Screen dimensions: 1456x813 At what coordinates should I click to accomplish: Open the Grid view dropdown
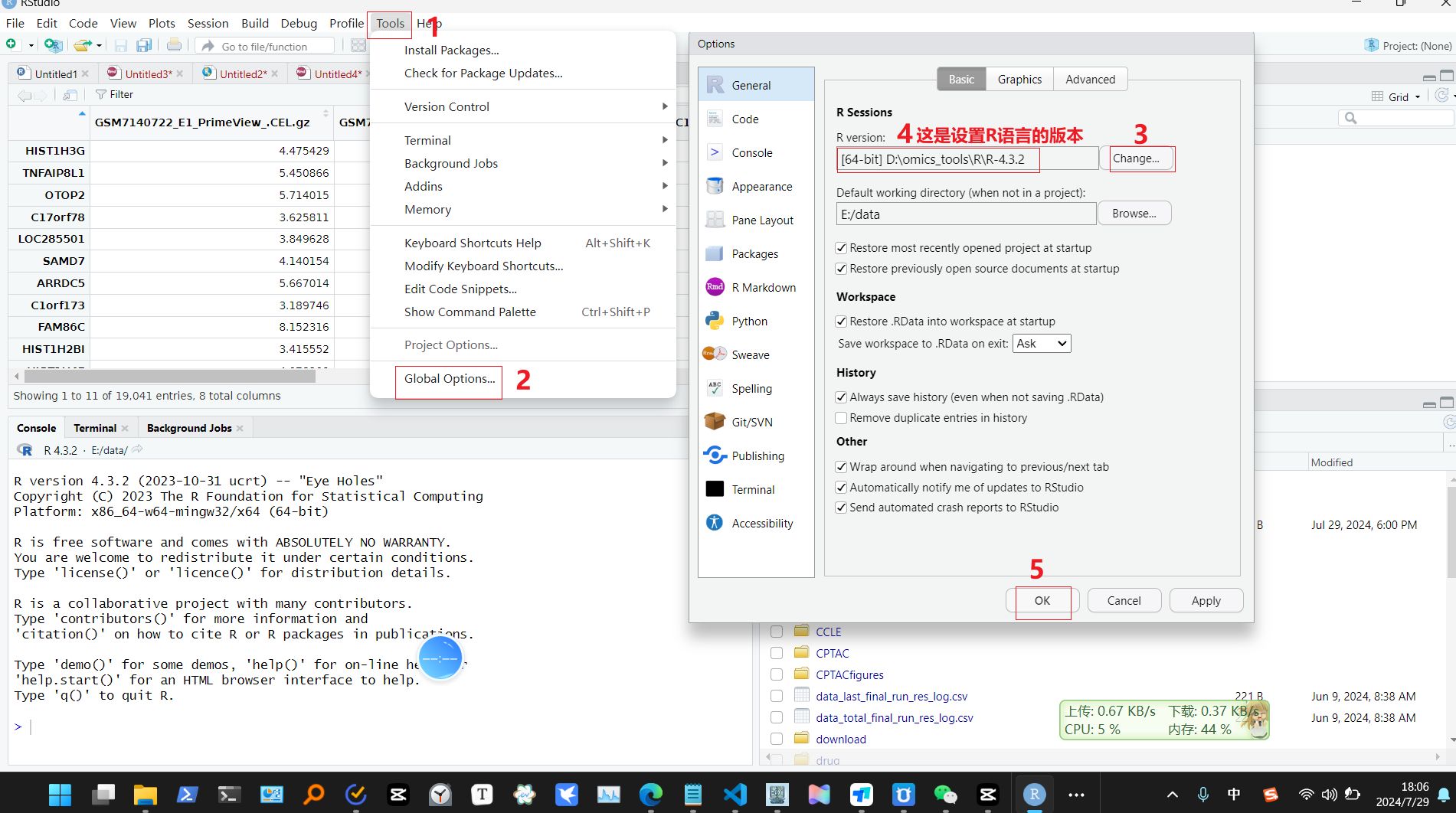tap(1397, 96)
